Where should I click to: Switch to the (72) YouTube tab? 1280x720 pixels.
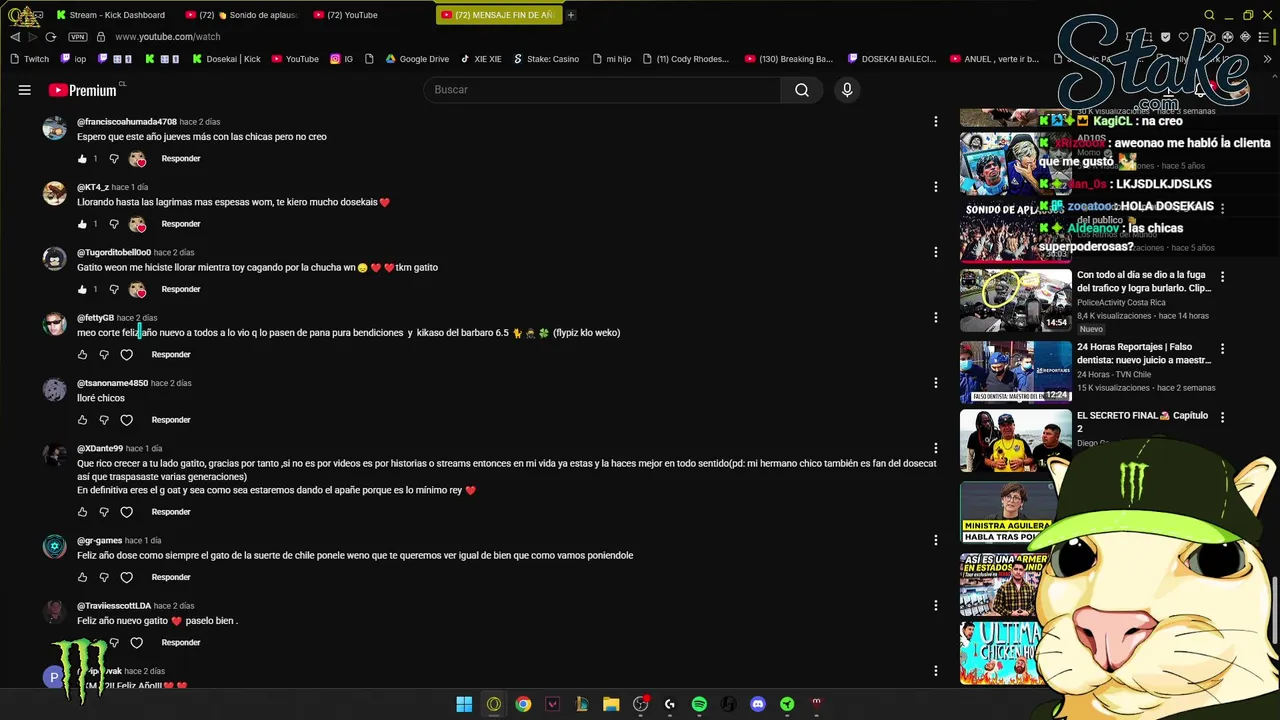[x=346, y=15]
